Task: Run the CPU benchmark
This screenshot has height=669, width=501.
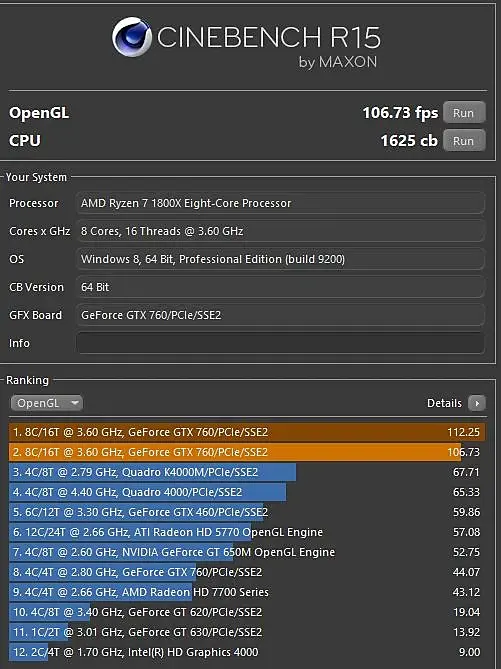Action: [x=464, y=141]
